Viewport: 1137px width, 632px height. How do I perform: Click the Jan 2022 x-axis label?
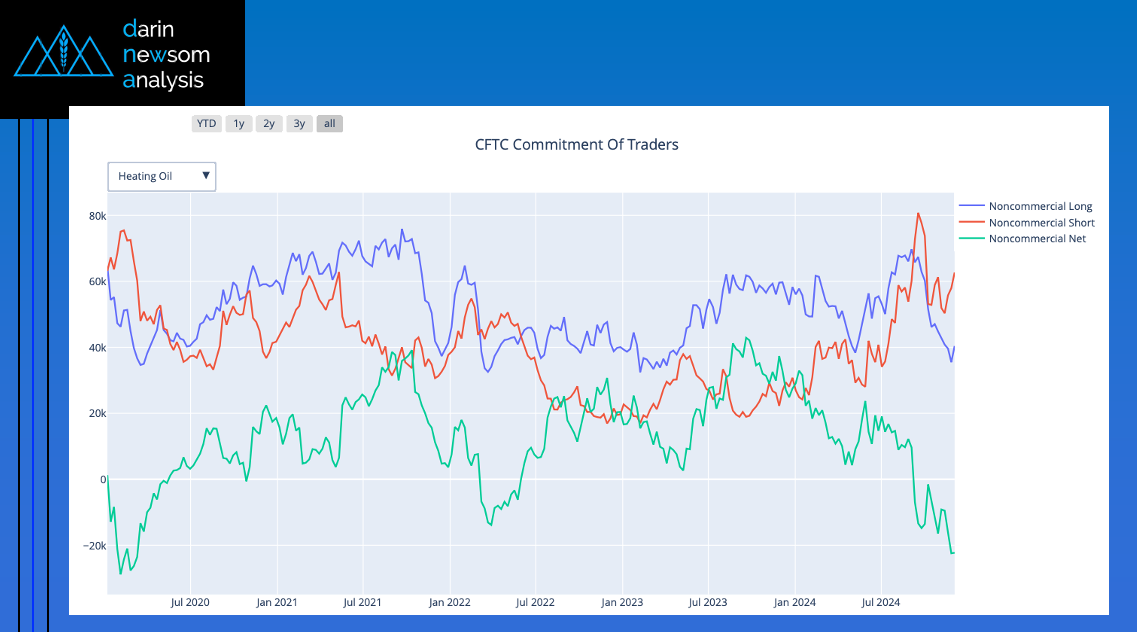[450, 603]
